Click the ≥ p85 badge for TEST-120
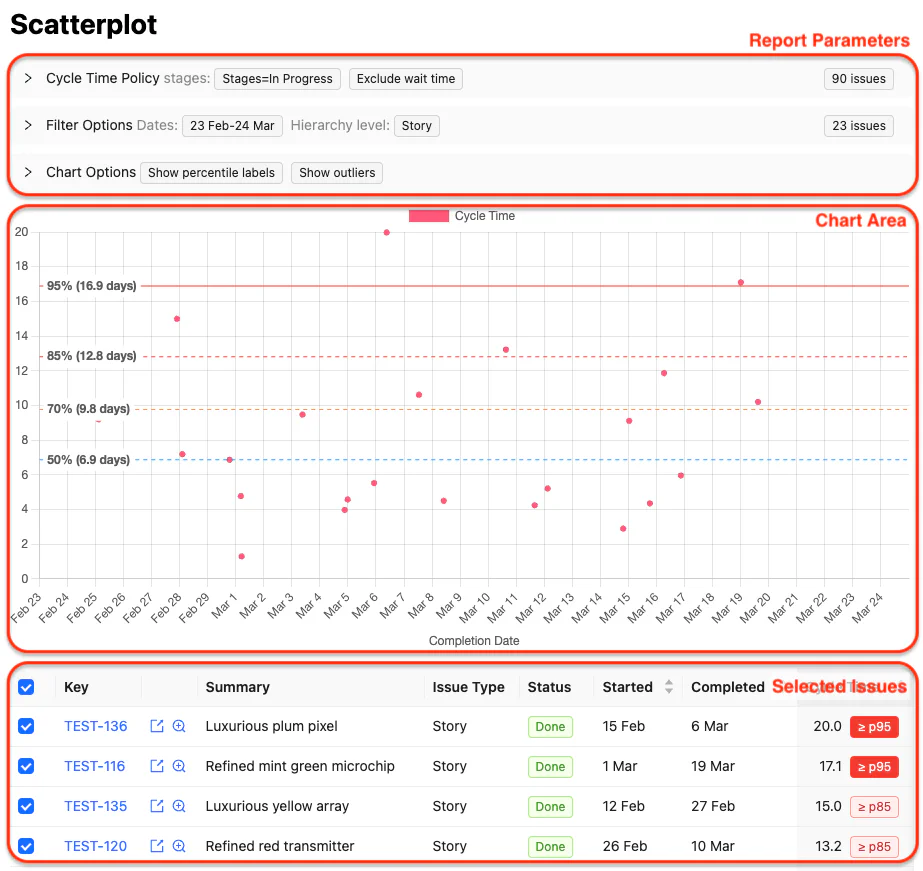Image resolution: width=923 pixels, height=871 pixels. pos(874,847)
